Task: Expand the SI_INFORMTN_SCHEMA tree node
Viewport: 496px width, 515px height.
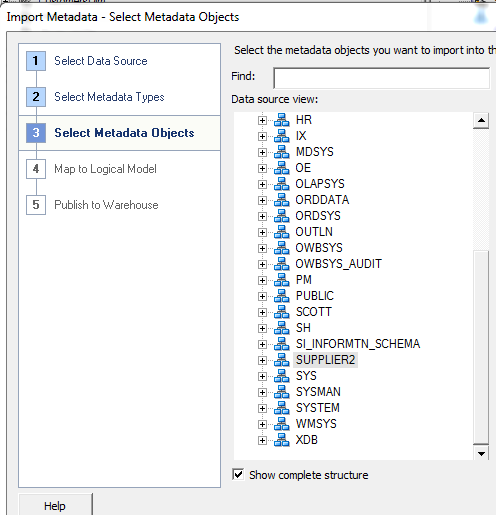Action: tap(262, 344)
